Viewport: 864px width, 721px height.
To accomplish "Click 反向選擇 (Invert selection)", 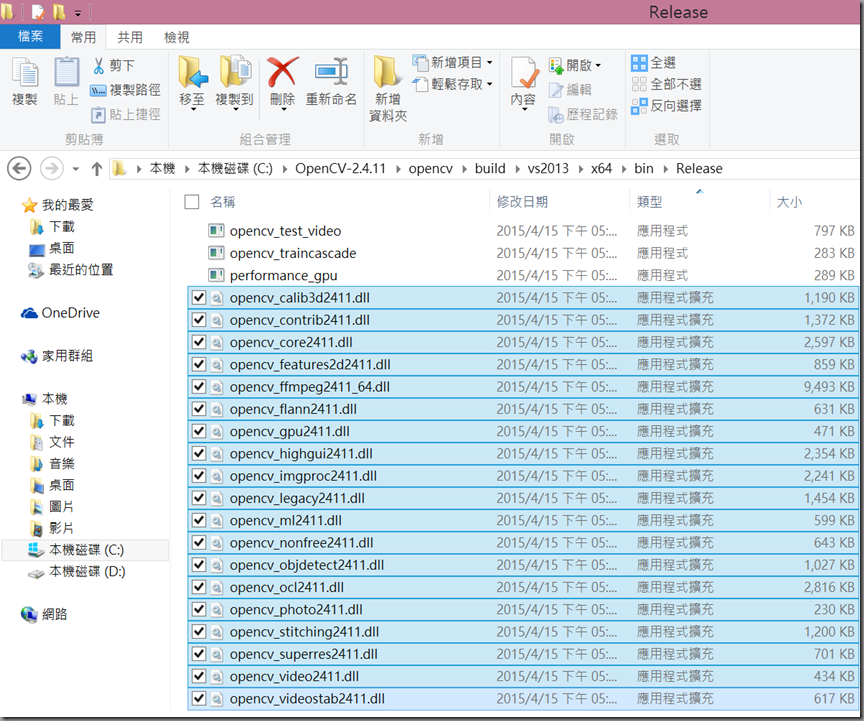I will coord(667,106).
